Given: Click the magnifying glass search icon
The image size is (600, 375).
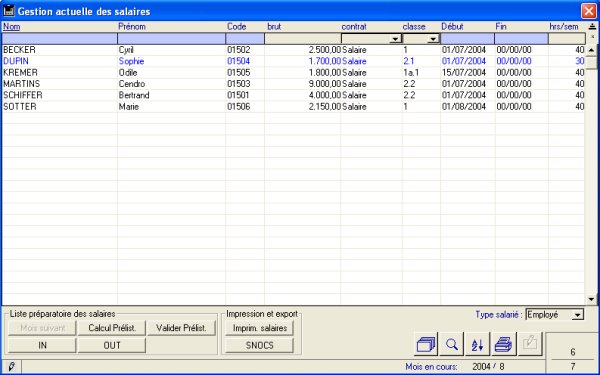Looking at the screenshot, I should coord(452,344).
